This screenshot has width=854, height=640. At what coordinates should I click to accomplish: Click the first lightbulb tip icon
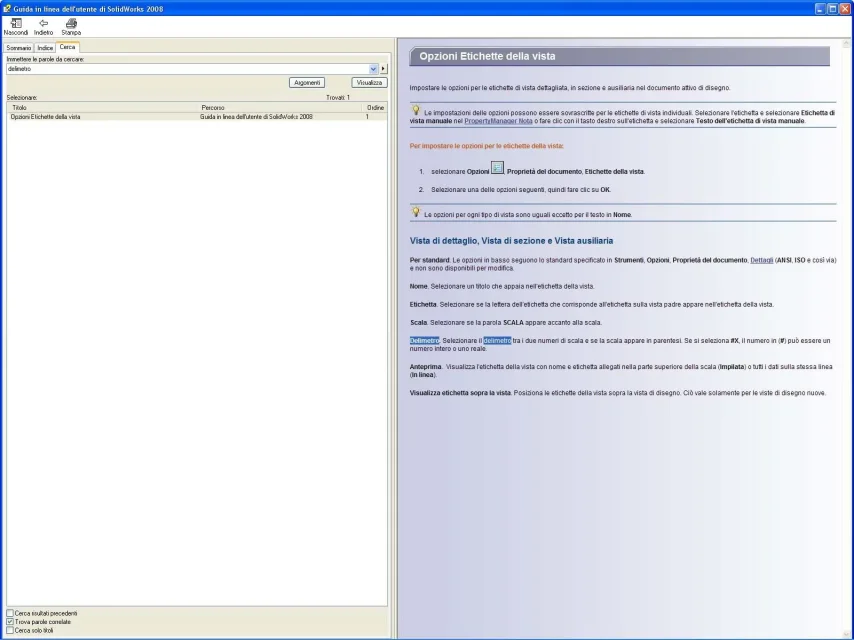tap(416, 111)
